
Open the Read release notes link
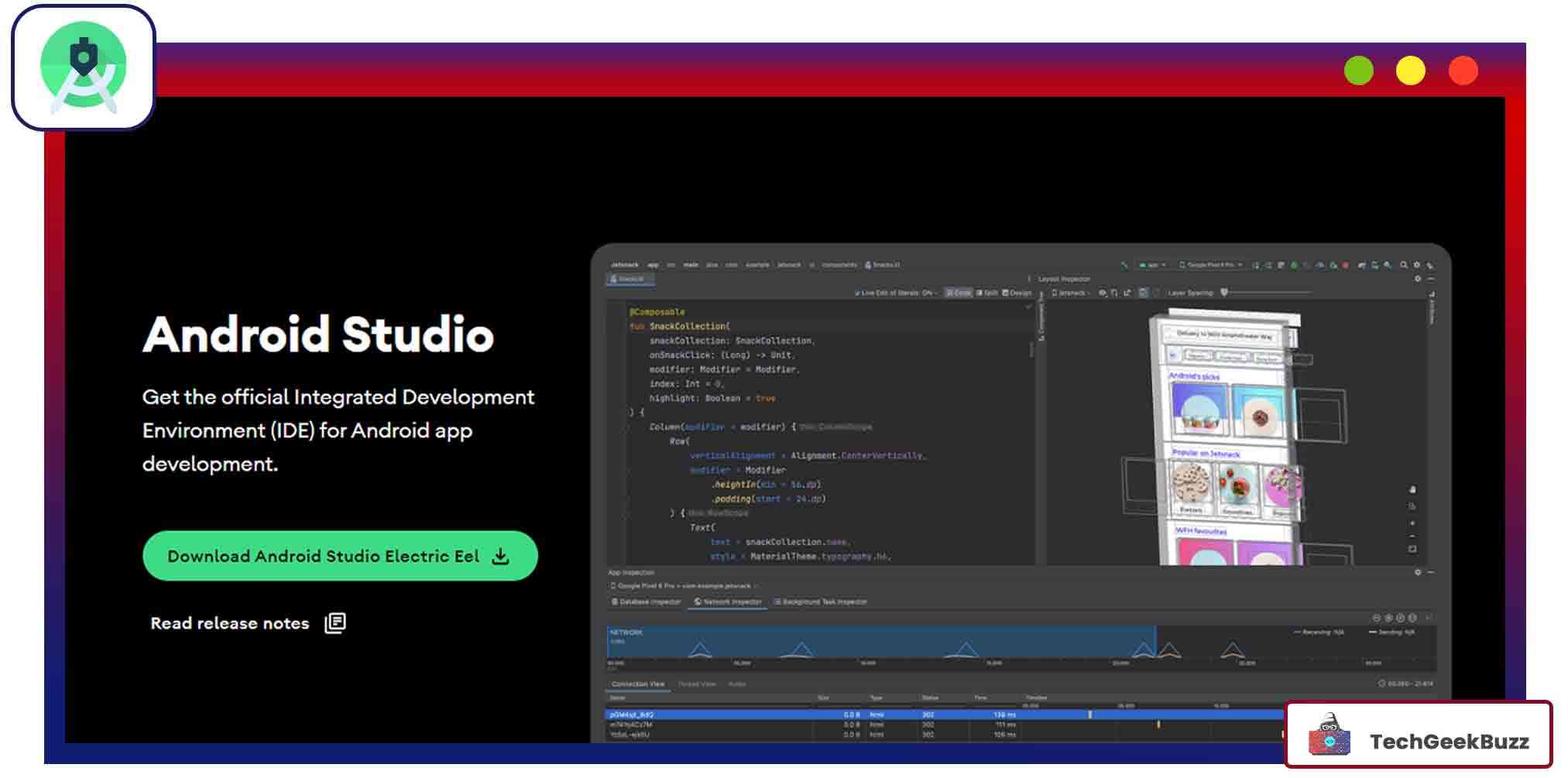[231, 623]
